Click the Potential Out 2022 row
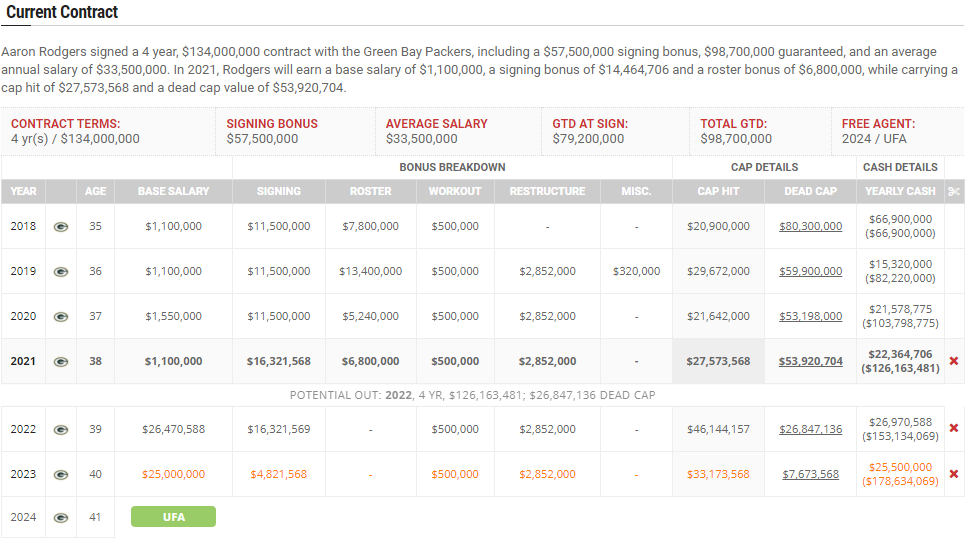 [x=472, y=395]
